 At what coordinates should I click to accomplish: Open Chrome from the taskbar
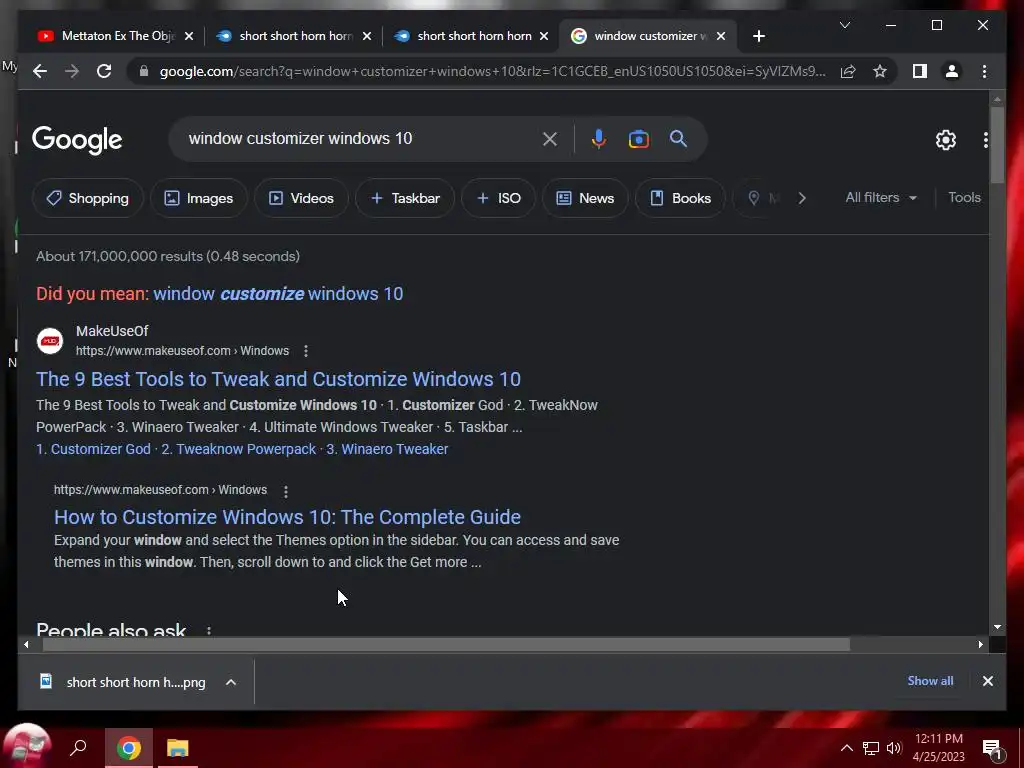click(129, 748)
